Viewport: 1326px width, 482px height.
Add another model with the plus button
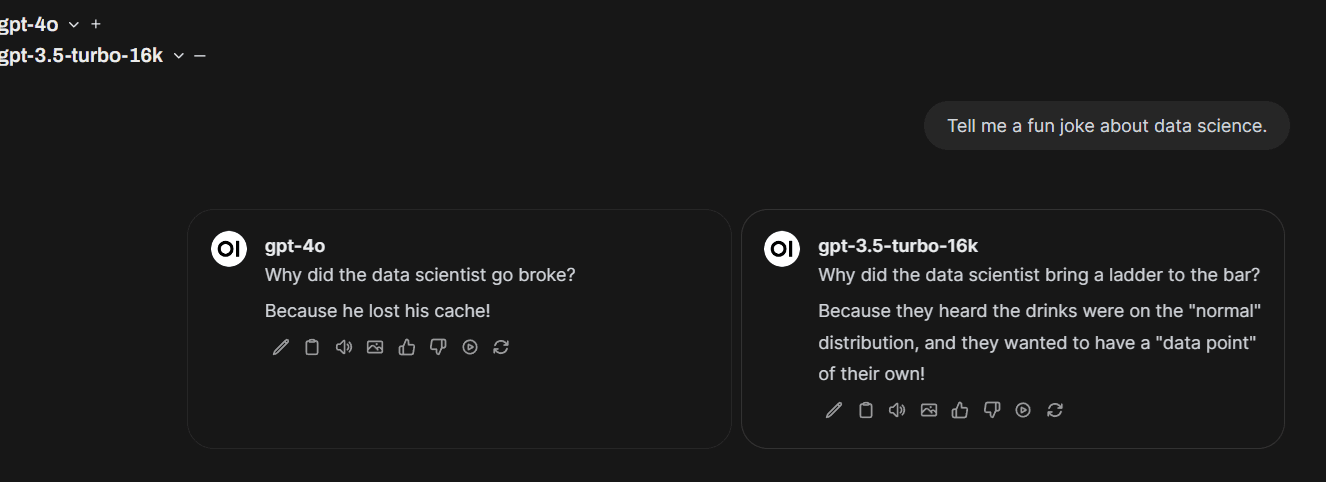tap(96, 24)
